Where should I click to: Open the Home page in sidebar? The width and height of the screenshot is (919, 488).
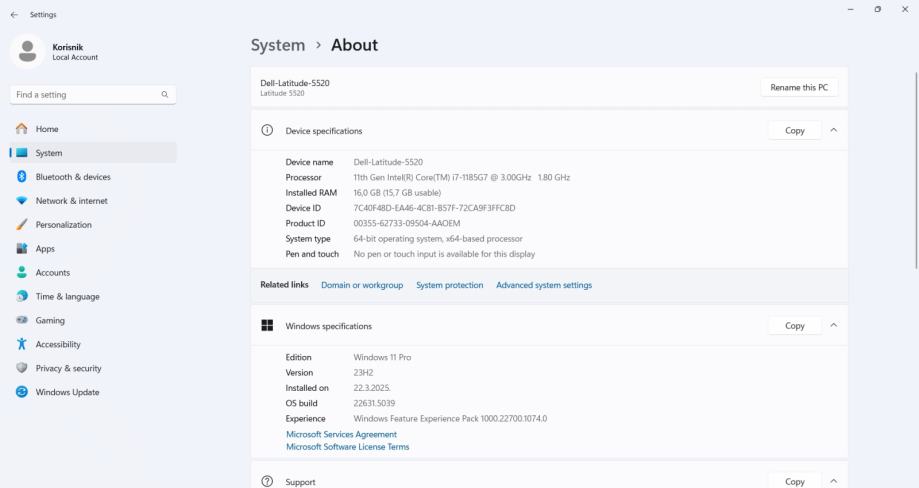47,129
